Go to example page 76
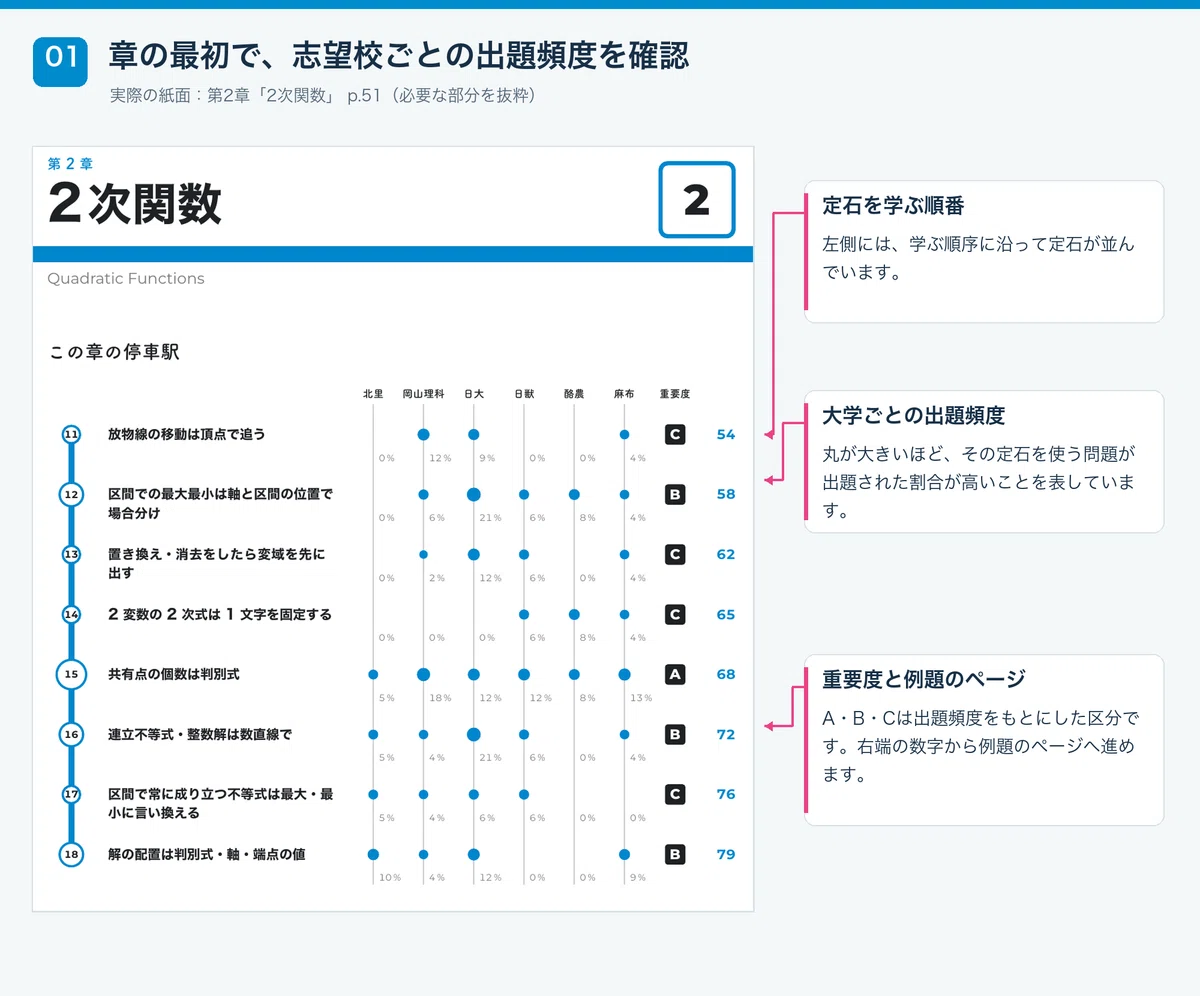 [726, 794]
